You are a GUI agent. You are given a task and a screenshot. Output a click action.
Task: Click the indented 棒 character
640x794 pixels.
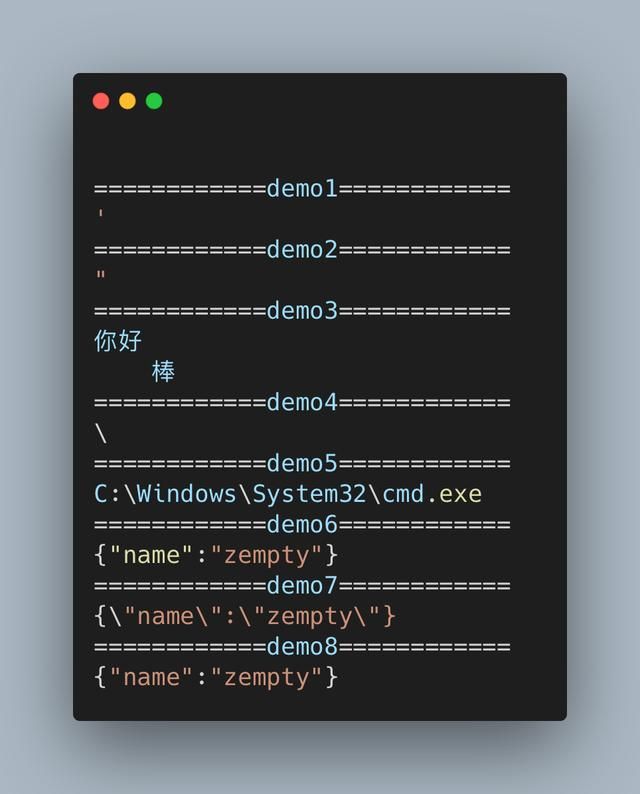click(163, 372)
